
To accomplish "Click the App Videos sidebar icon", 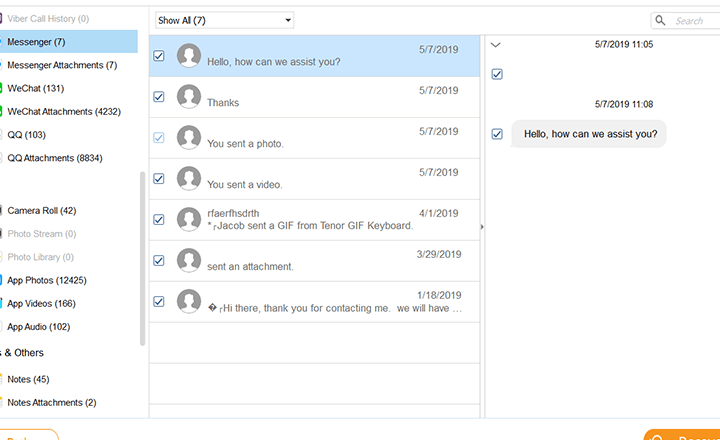I will coord(1,303).
